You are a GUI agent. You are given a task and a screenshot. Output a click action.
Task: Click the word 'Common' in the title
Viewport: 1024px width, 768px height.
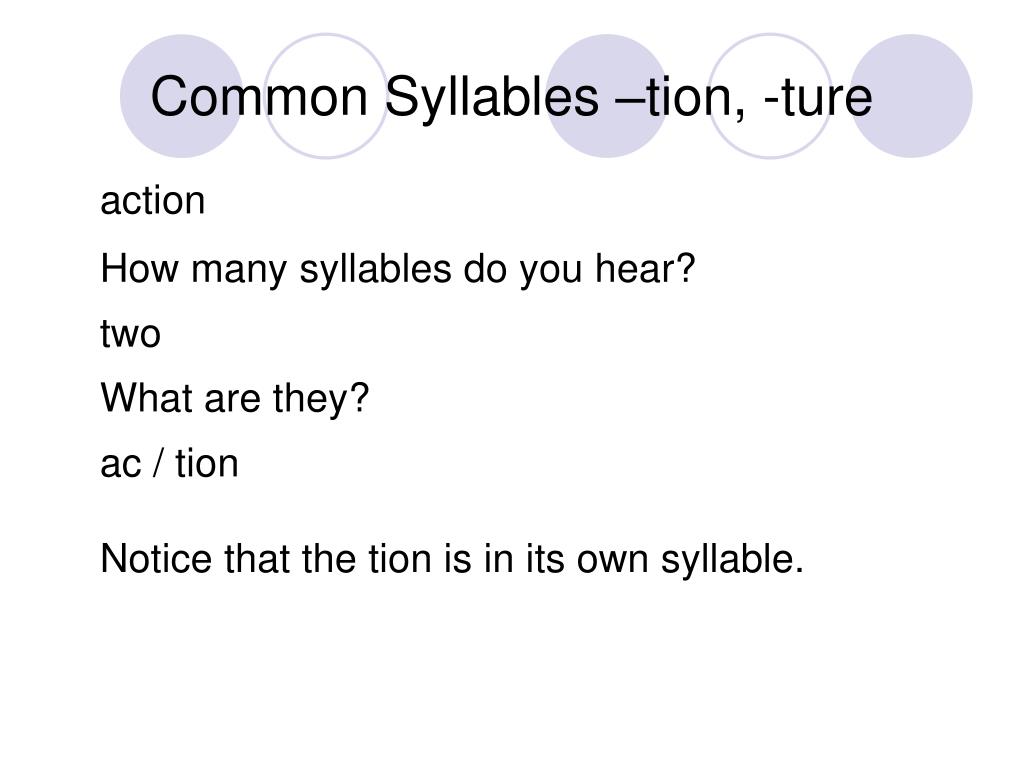(259, 97)
